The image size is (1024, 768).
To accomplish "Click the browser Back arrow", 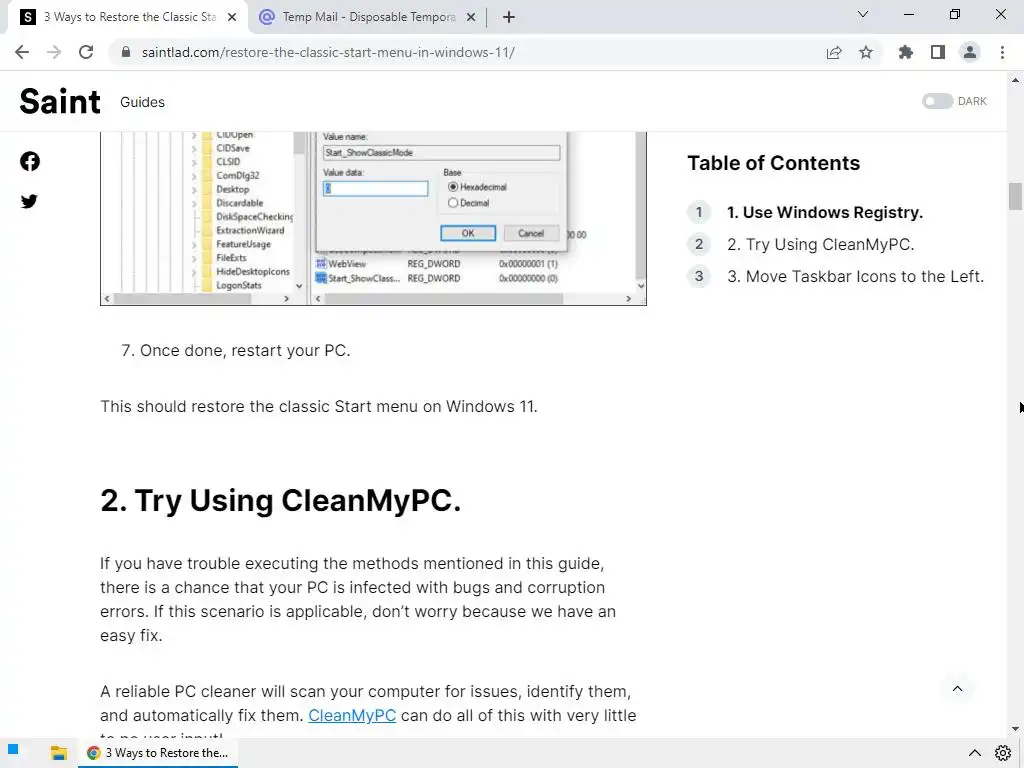I will [x=22, y=52].
